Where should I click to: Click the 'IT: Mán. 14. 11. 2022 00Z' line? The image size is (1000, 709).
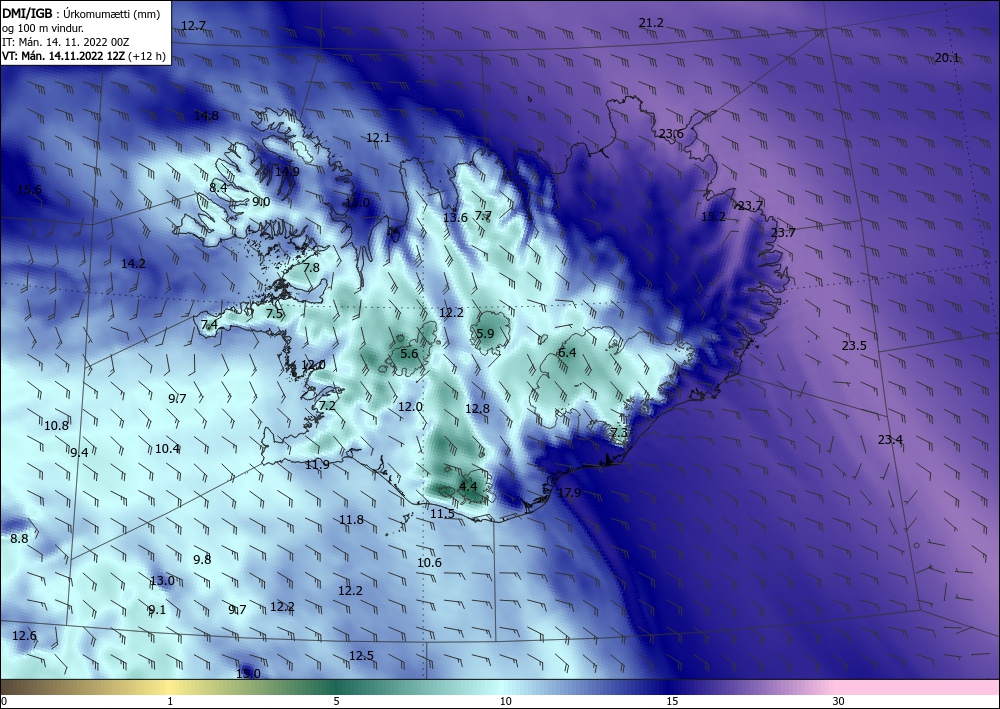click(x=66, y=42)
